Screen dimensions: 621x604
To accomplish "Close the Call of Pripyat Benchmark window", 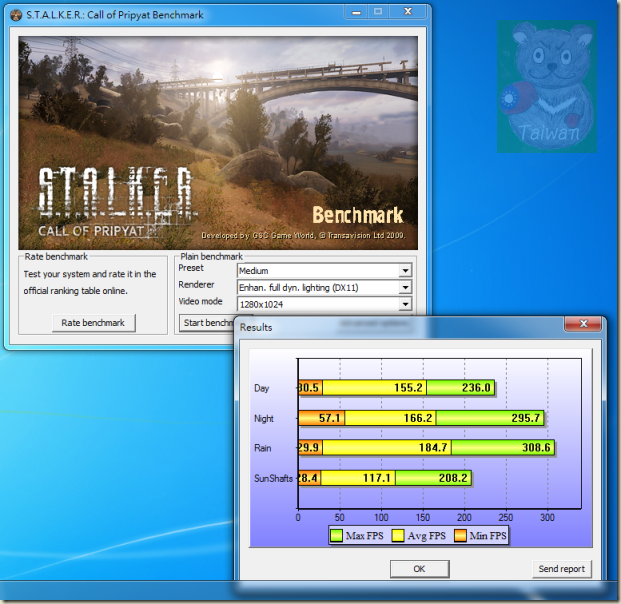I will click(408, 12).
